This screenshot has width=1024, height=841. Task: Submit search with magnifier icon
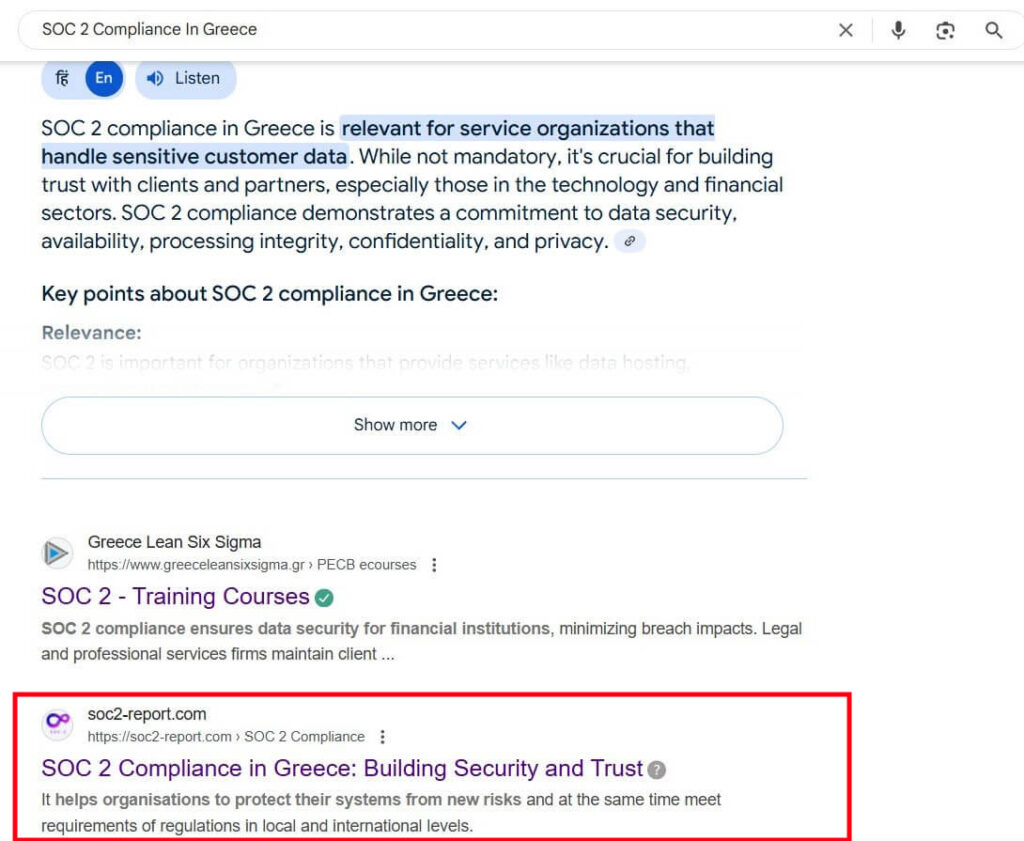point(993,30)
